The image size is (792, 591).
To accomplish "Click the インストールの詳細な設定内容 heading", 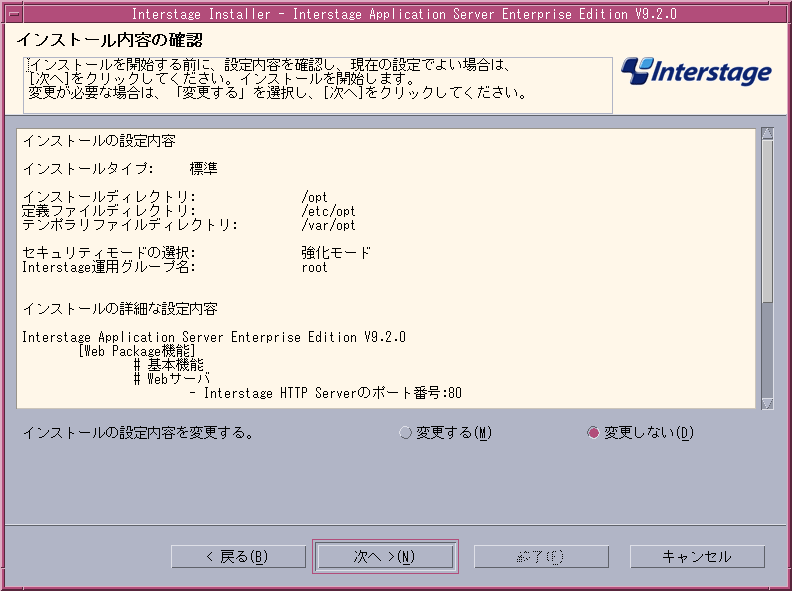I will click(x=120, y=309).
